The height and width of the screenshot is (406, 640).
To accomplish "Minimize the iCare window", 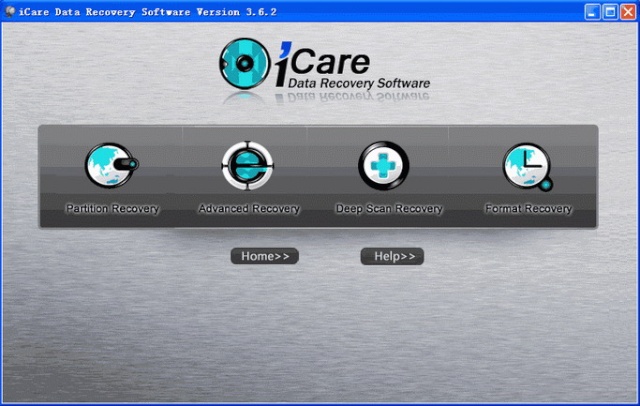I will tap(592, 11).
